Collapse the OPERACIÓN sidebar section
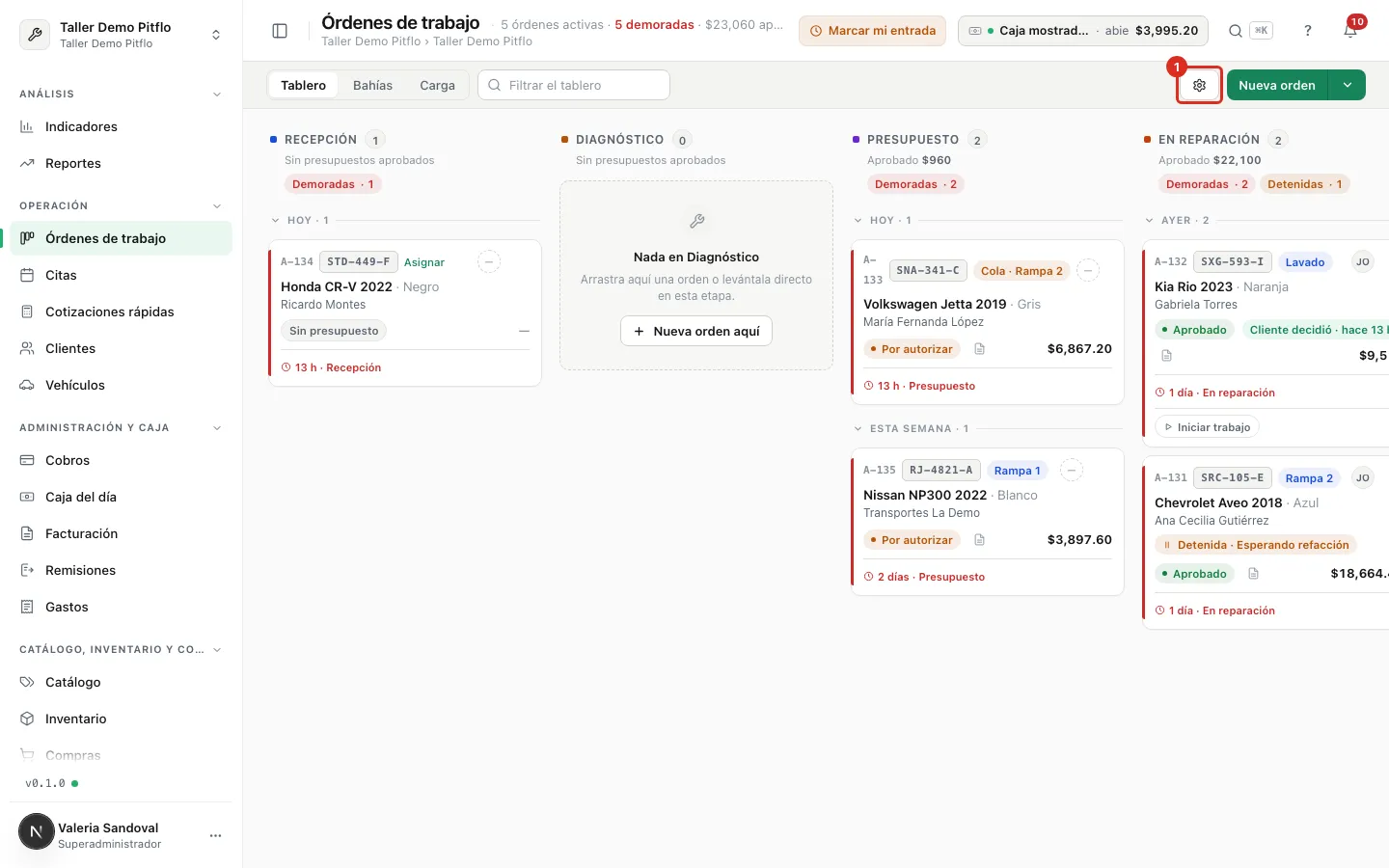Viewport: 1389px width, 868px height. 217,206
